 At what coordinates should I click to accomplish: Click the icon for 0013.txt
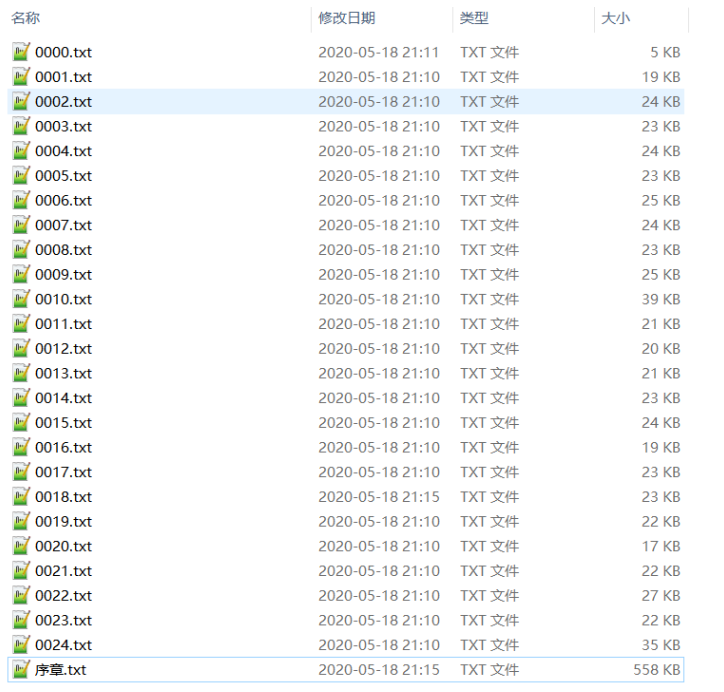click(22, 373)
